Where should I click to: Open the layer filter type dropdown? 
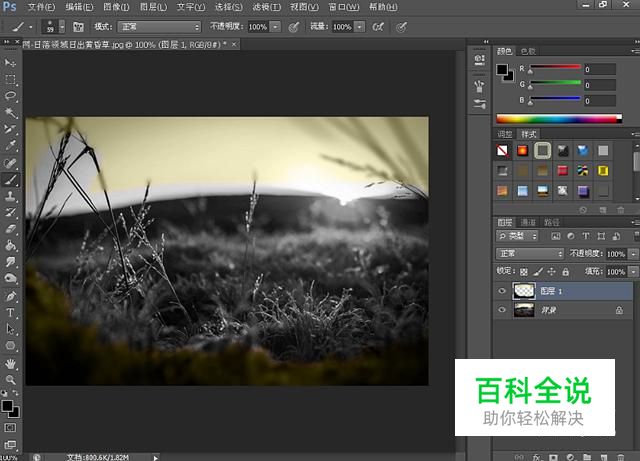[517, 236]
